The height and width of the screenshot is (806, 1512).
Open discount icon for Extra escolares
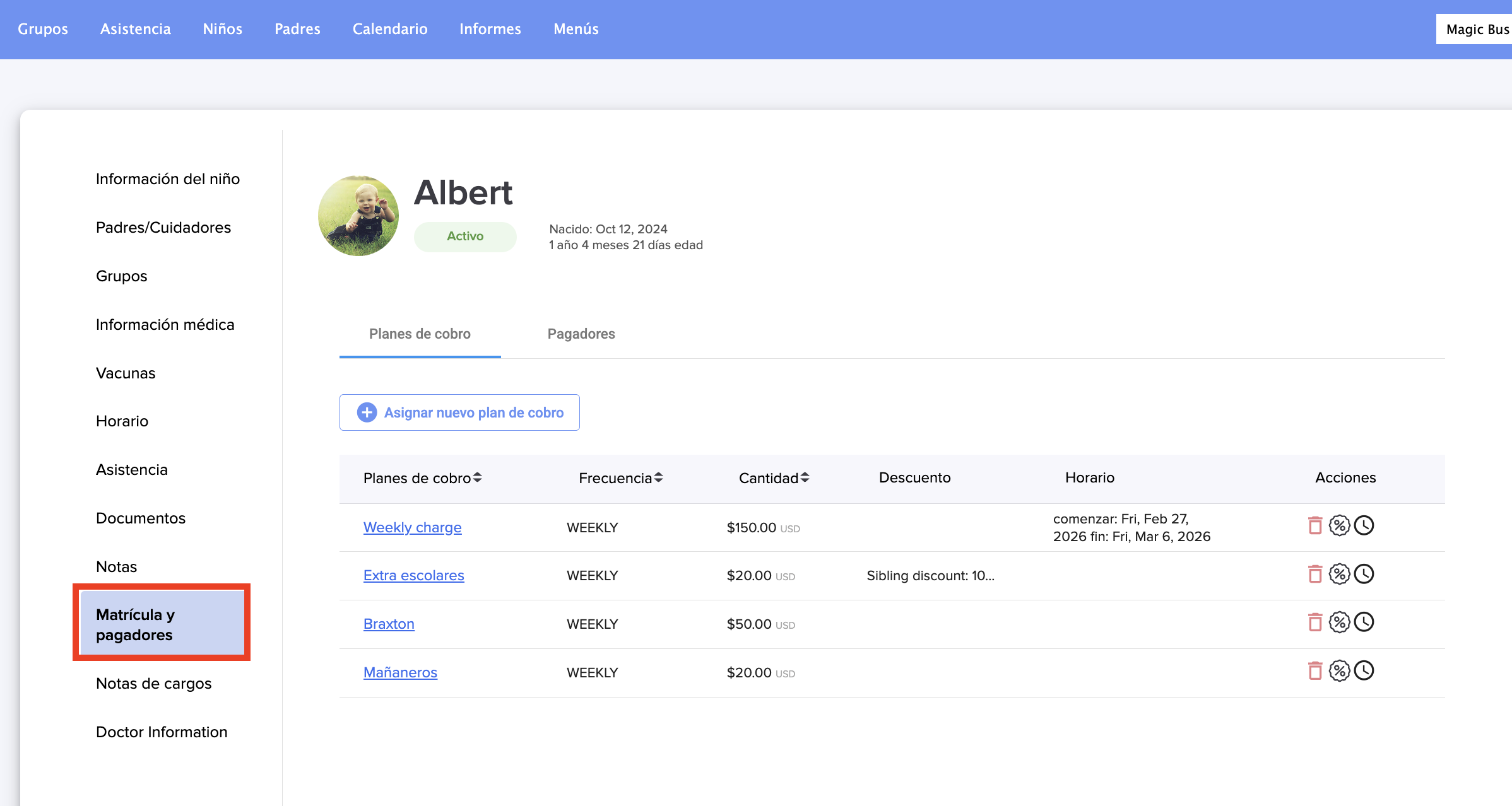[x=1339, y=574]
